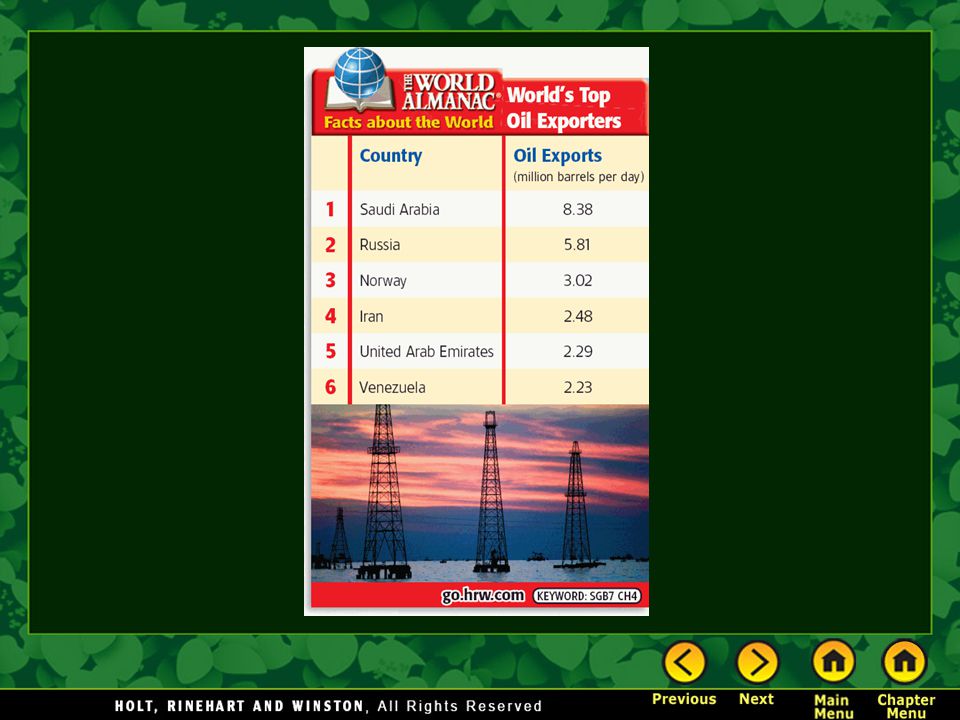The width and height of the screenshot is (960, 720).
Task: Click the value 3.02
Action: click(578, 280)
